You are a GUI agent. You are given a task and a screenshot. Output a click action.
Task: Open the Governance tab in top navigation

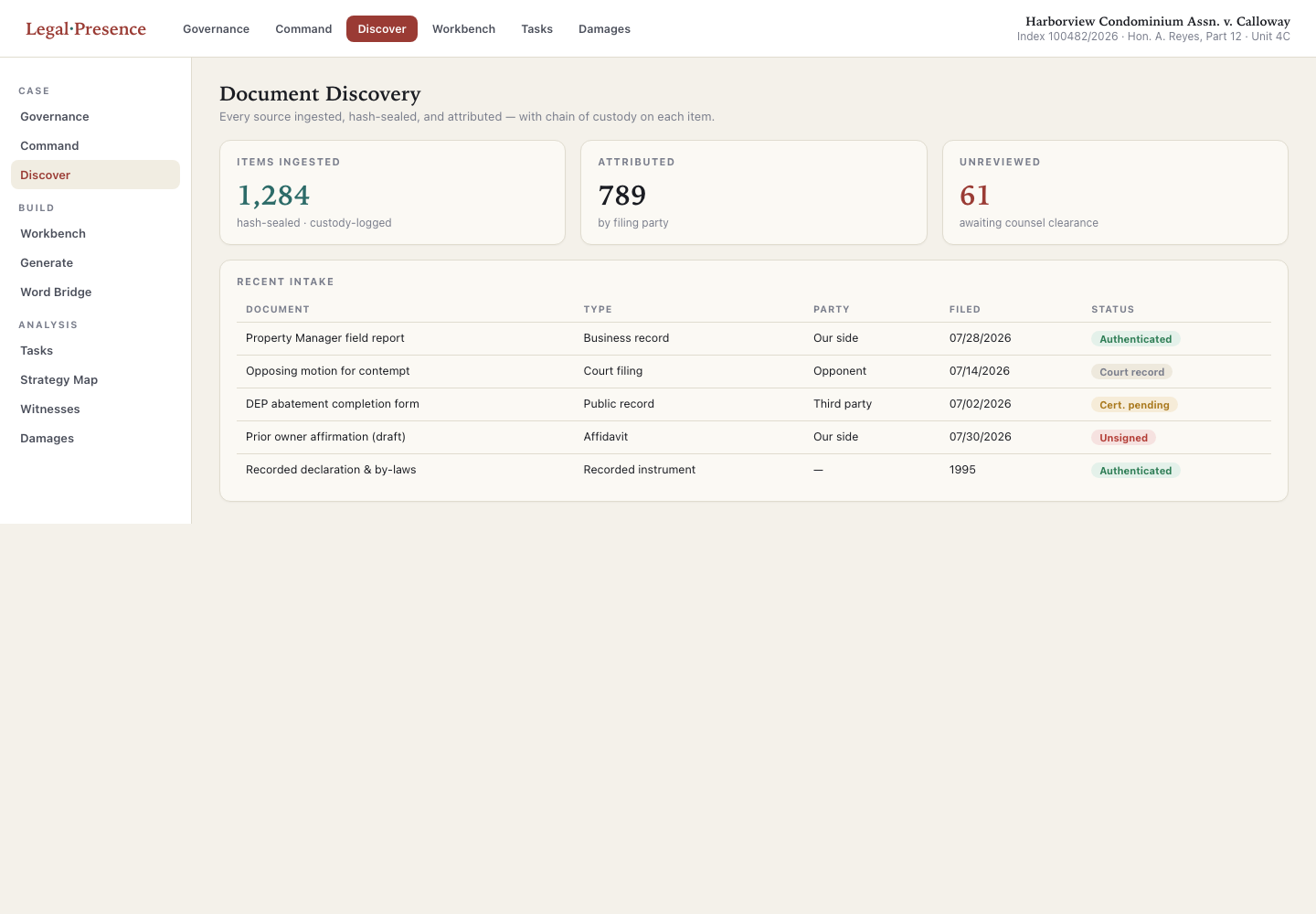point(216,29)
